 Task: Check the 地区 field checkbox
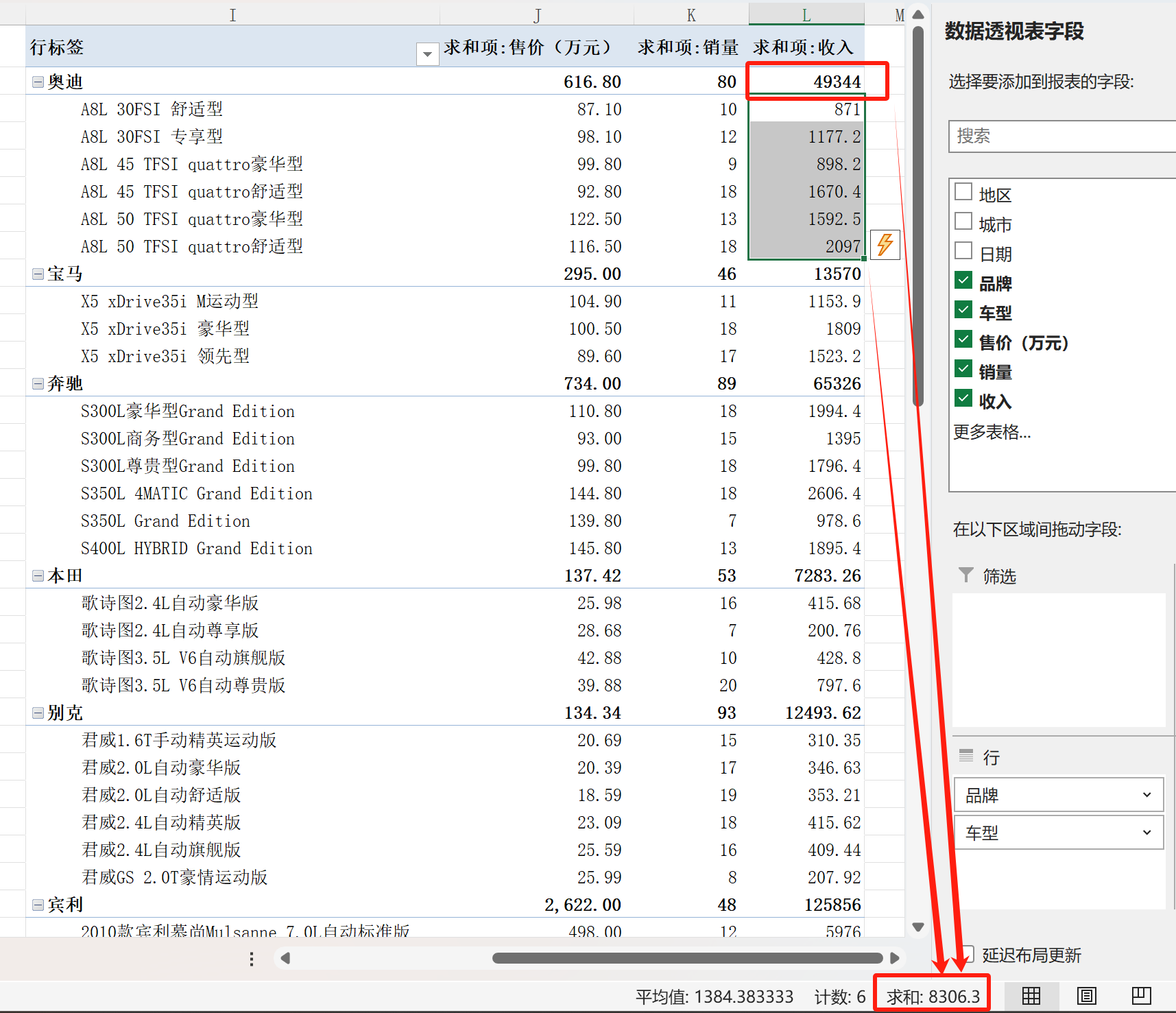pyautogui.click(x=963, y=191)
